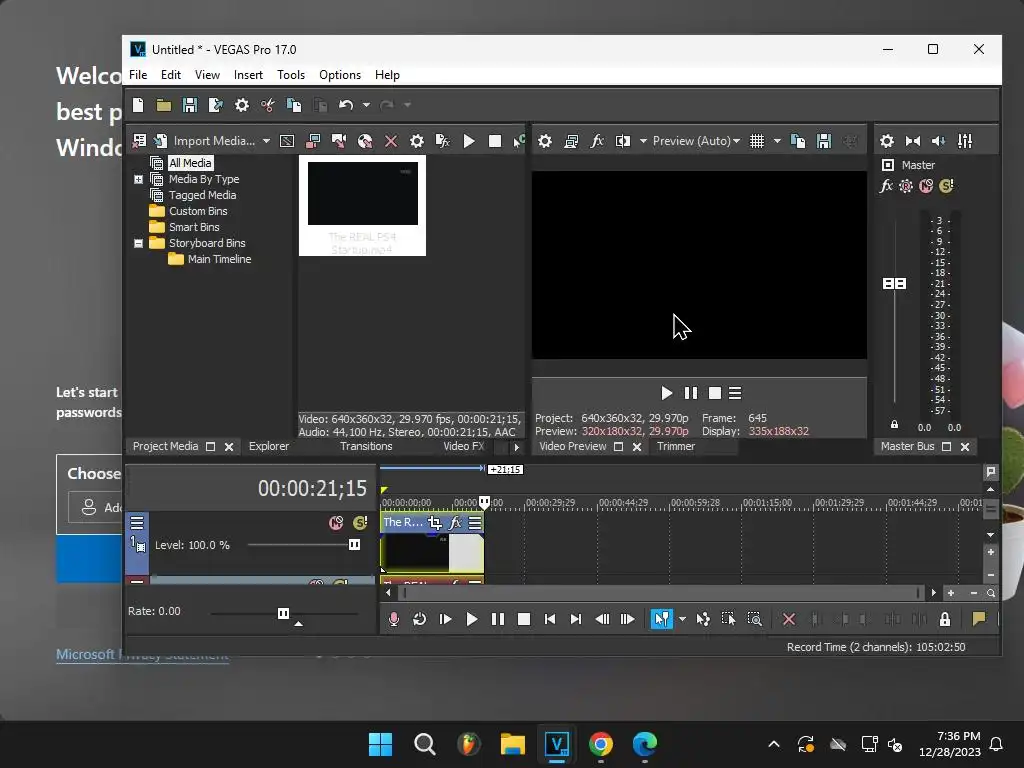The image size is (1024, 768).
Task: Open the undo history dropdown arrow
Action: point(366,105)
